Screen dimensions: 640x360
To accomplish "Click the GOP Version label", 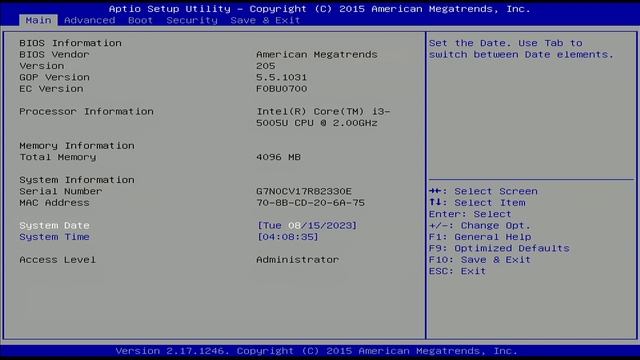I will pyautogui.click(x=54, y=77).
